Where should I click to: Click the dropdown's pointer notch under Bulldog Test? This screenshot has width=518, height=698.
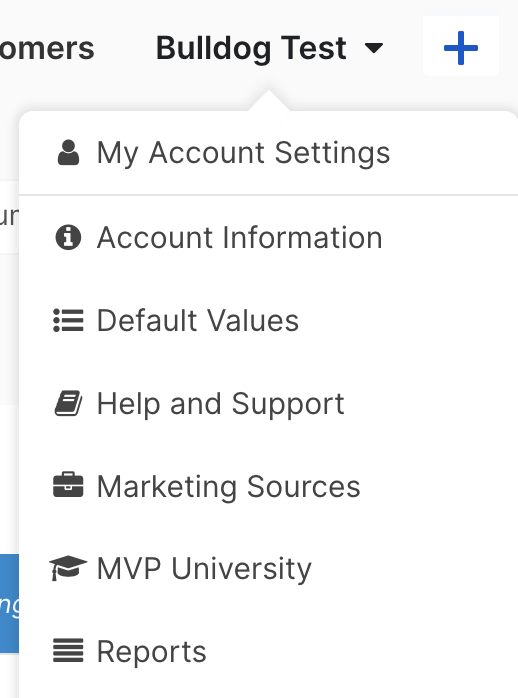pyautogui.click(x=268, y=101)
